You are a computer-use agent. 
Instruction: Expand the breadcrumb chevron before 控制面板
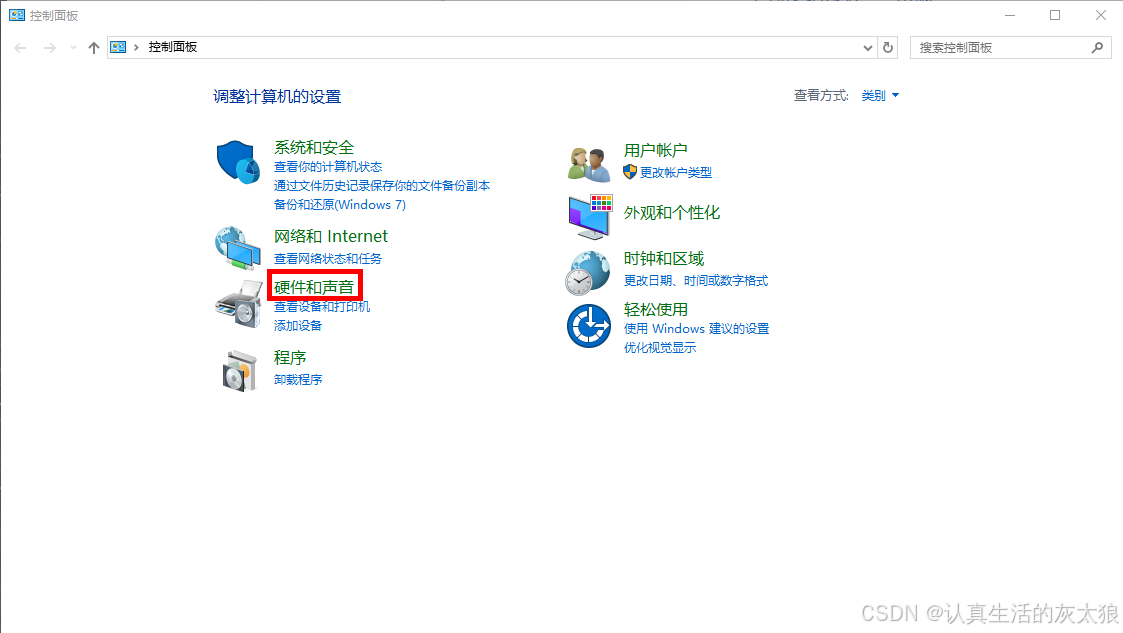[136, 47]
